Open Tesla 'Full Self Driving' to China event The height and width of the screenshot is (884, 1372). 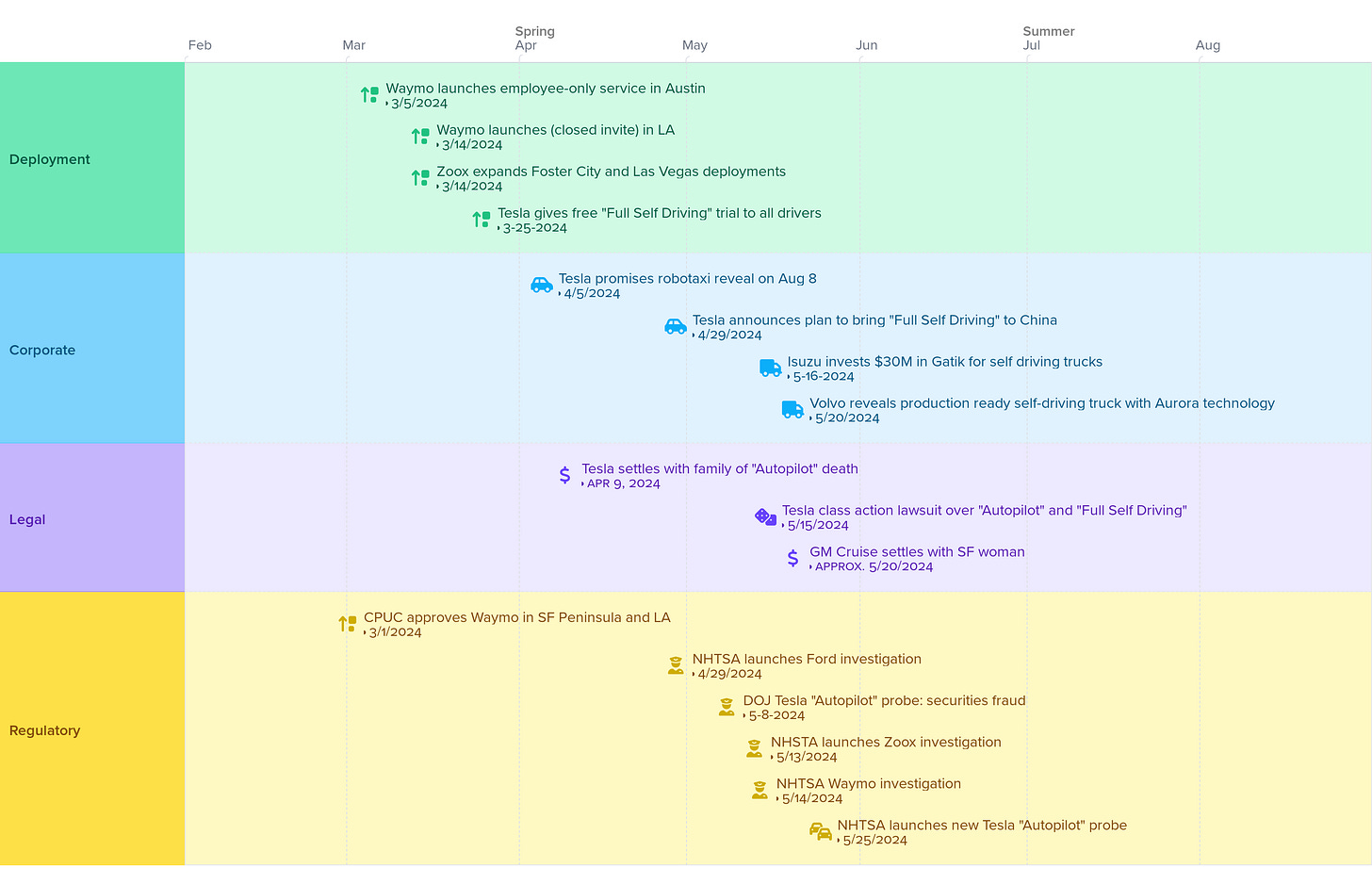[x=874, y=320]
